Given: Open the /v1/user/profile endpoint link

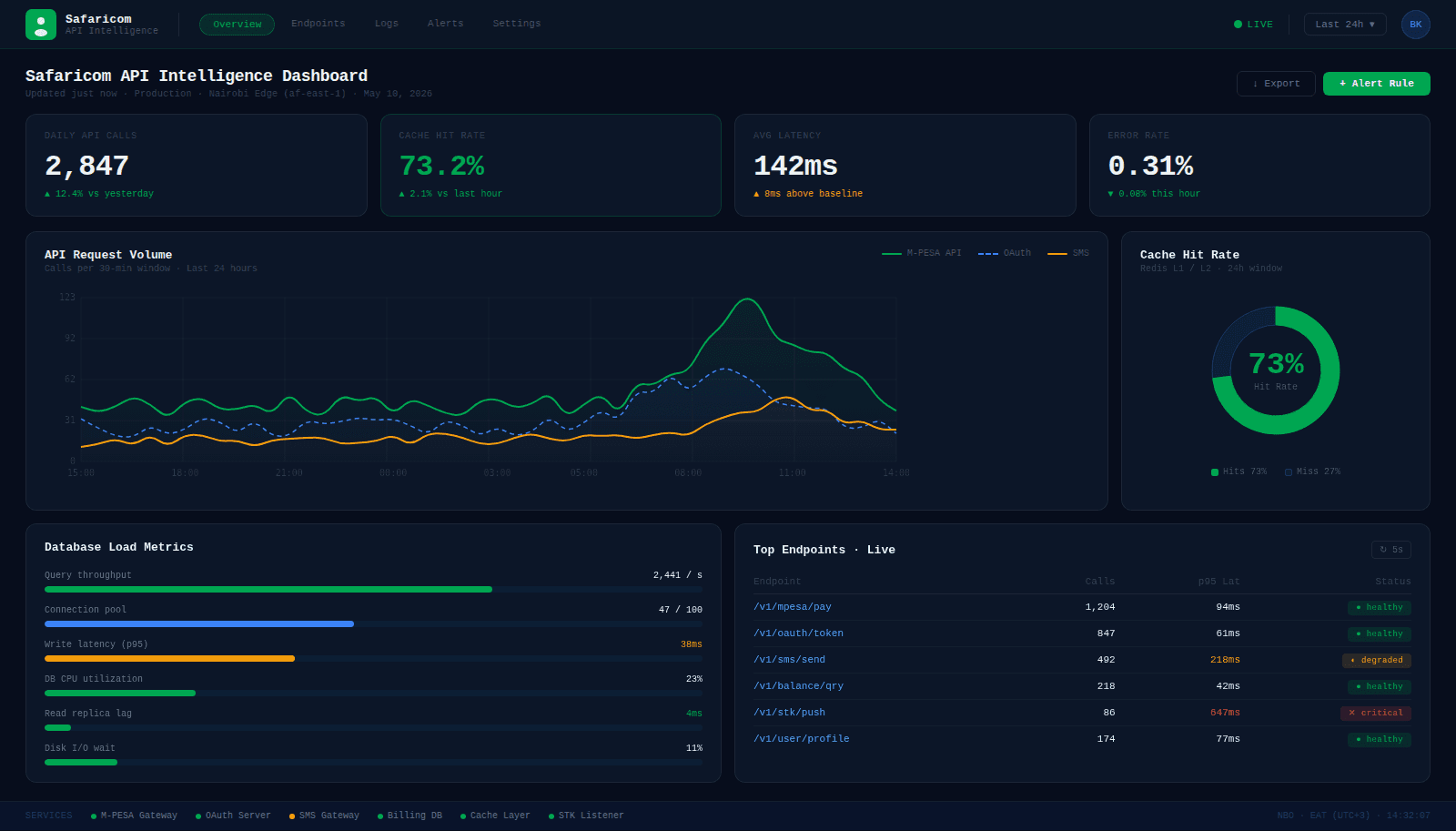Looking at the screenshot, I should pos(802,739).
